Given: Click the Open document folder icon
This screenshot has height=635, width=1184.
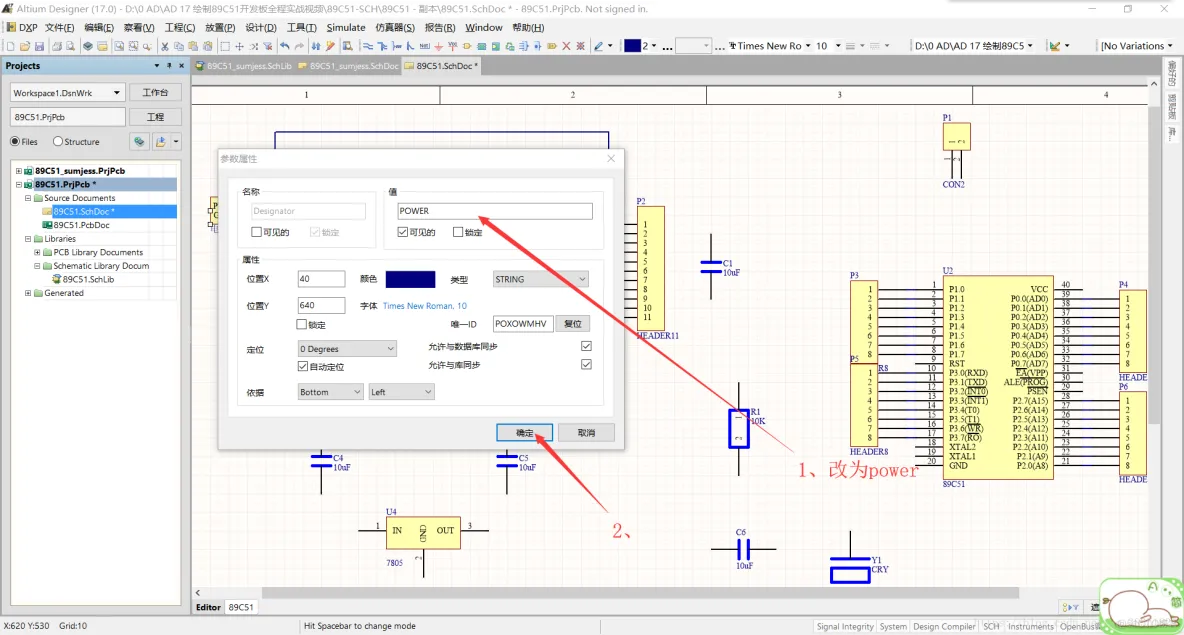Looking at the screenshot, I should pos(25,46).
